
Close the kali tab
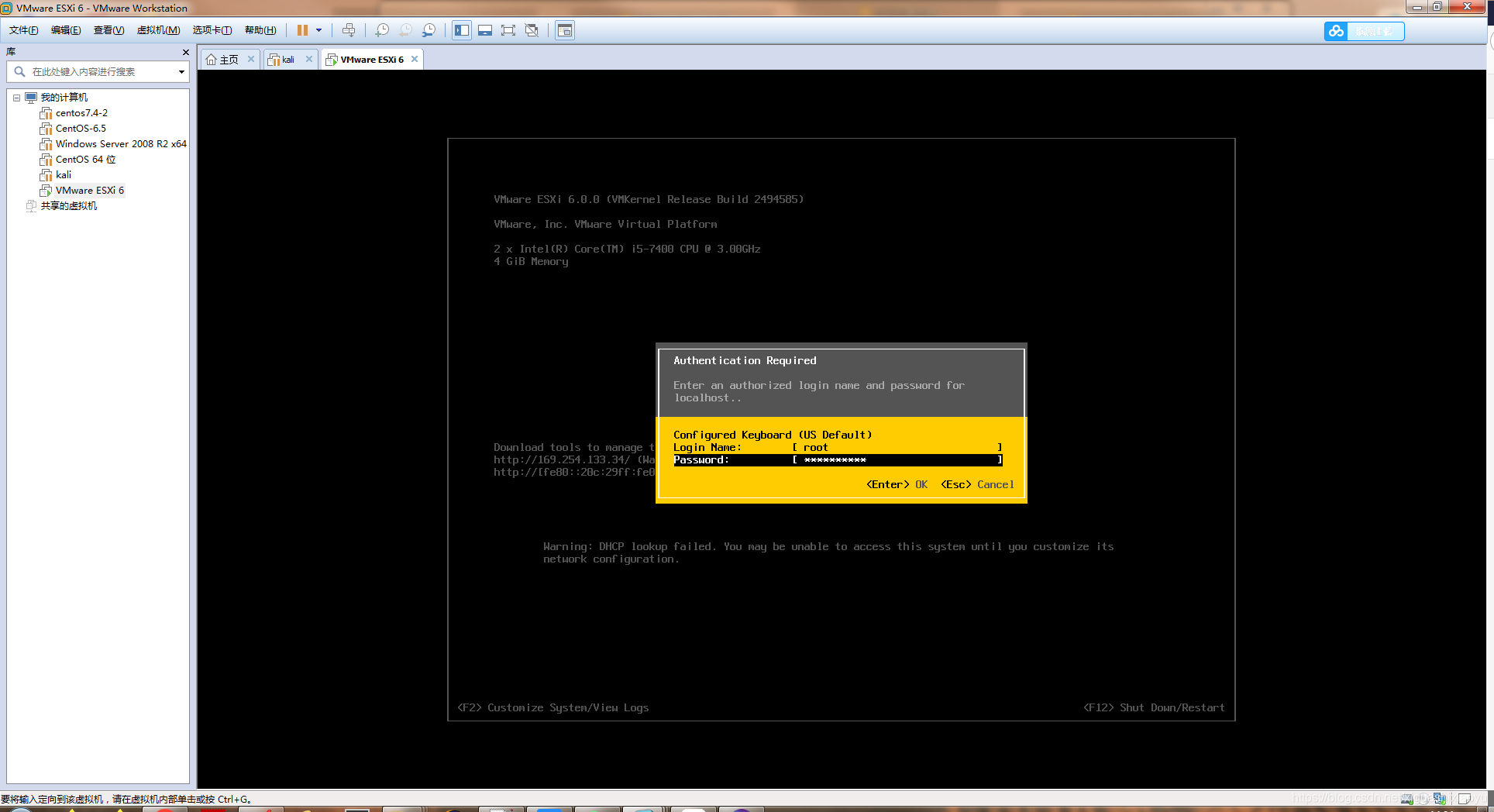(309, 59)
